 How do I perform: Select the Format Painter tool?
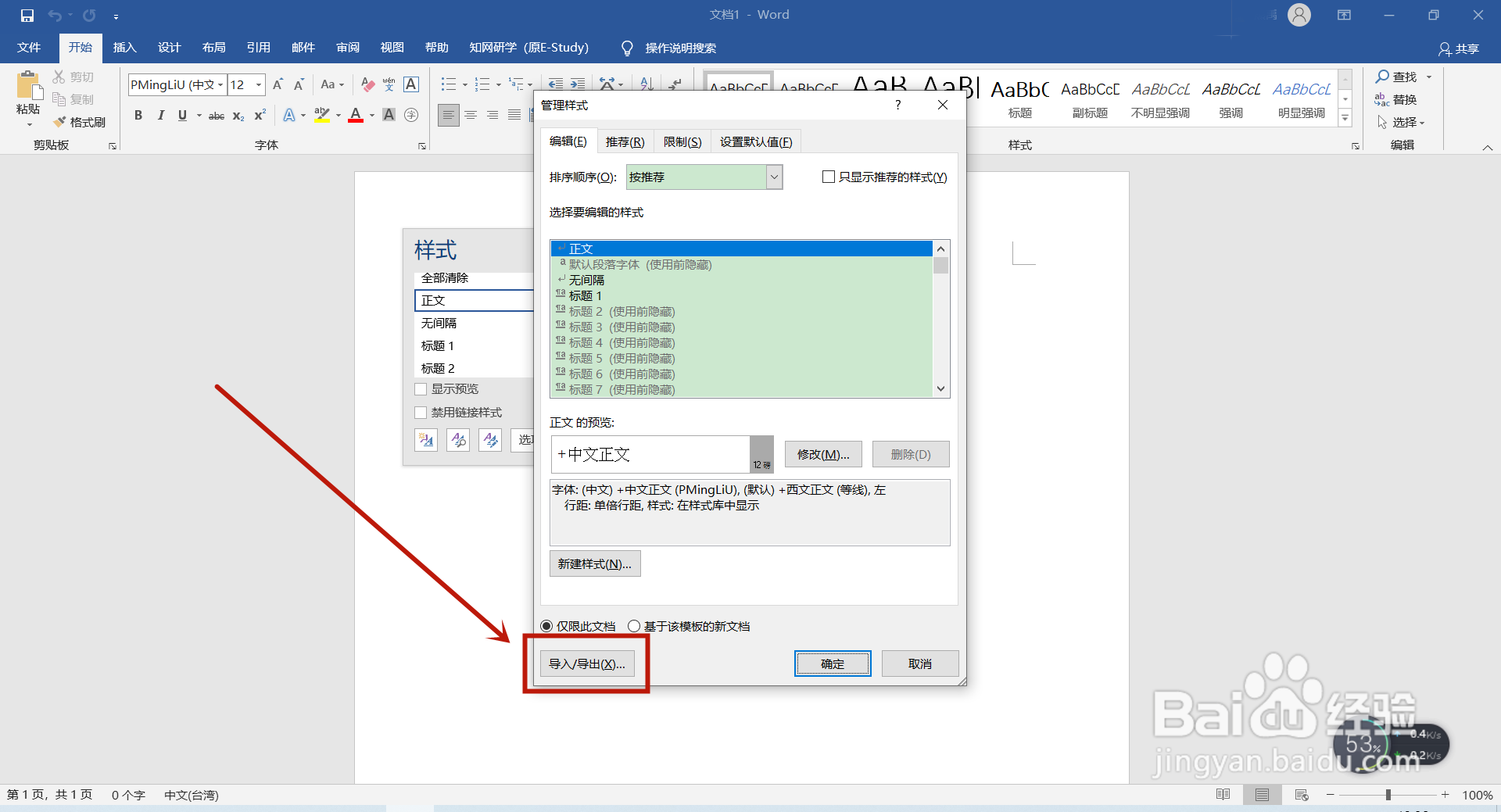coord(80,122)
